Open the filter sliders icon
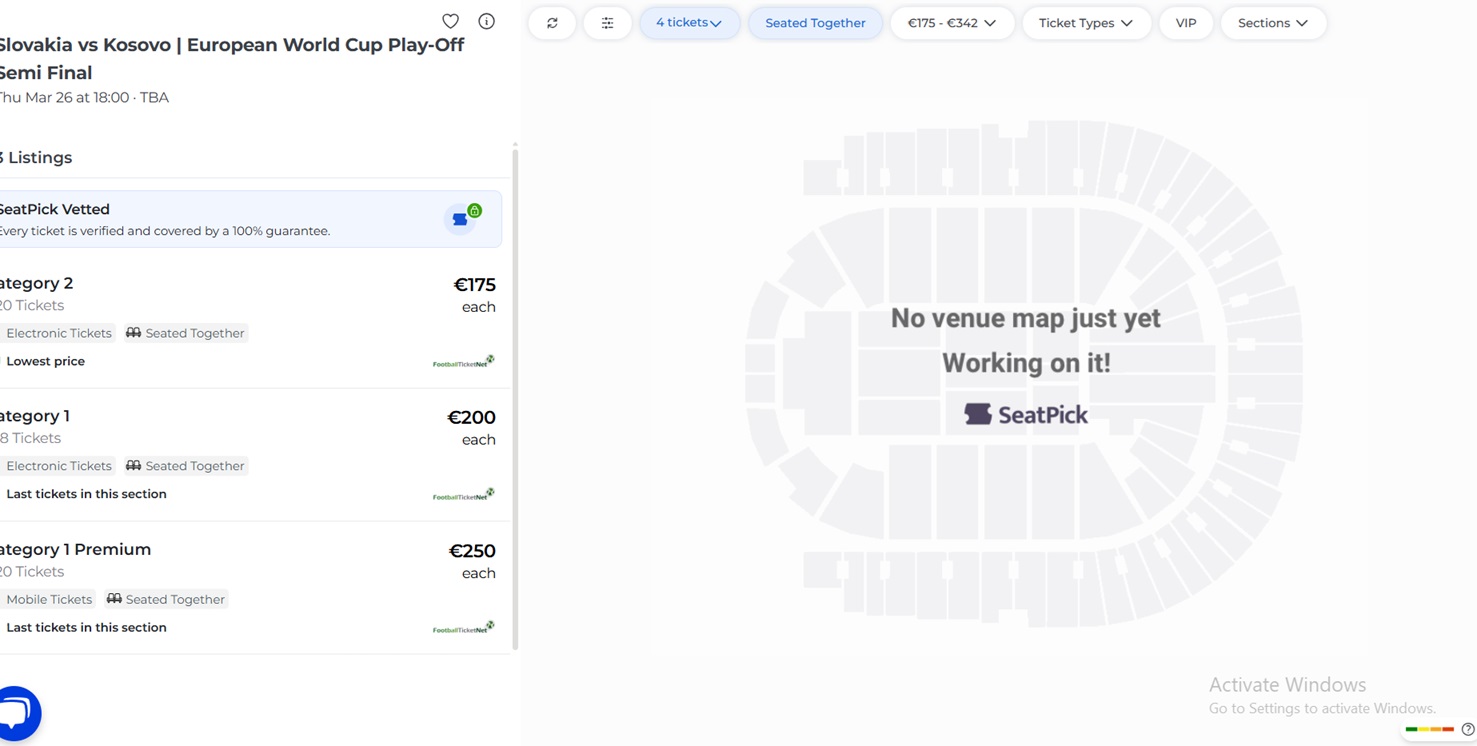Screen dimensions: 1477x746 click(x=607, y=23)
